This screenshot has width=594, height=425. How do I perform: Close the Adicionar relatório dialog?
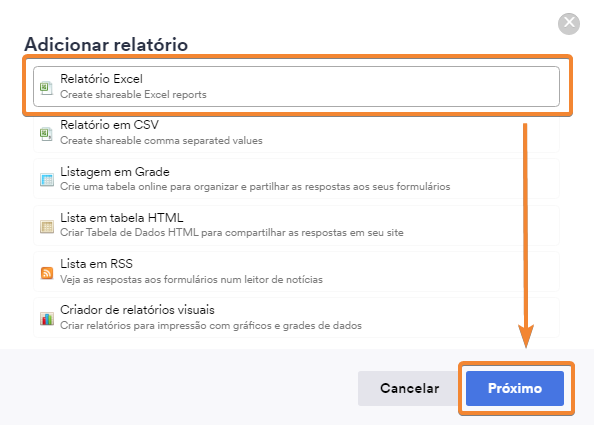(569, 24)
